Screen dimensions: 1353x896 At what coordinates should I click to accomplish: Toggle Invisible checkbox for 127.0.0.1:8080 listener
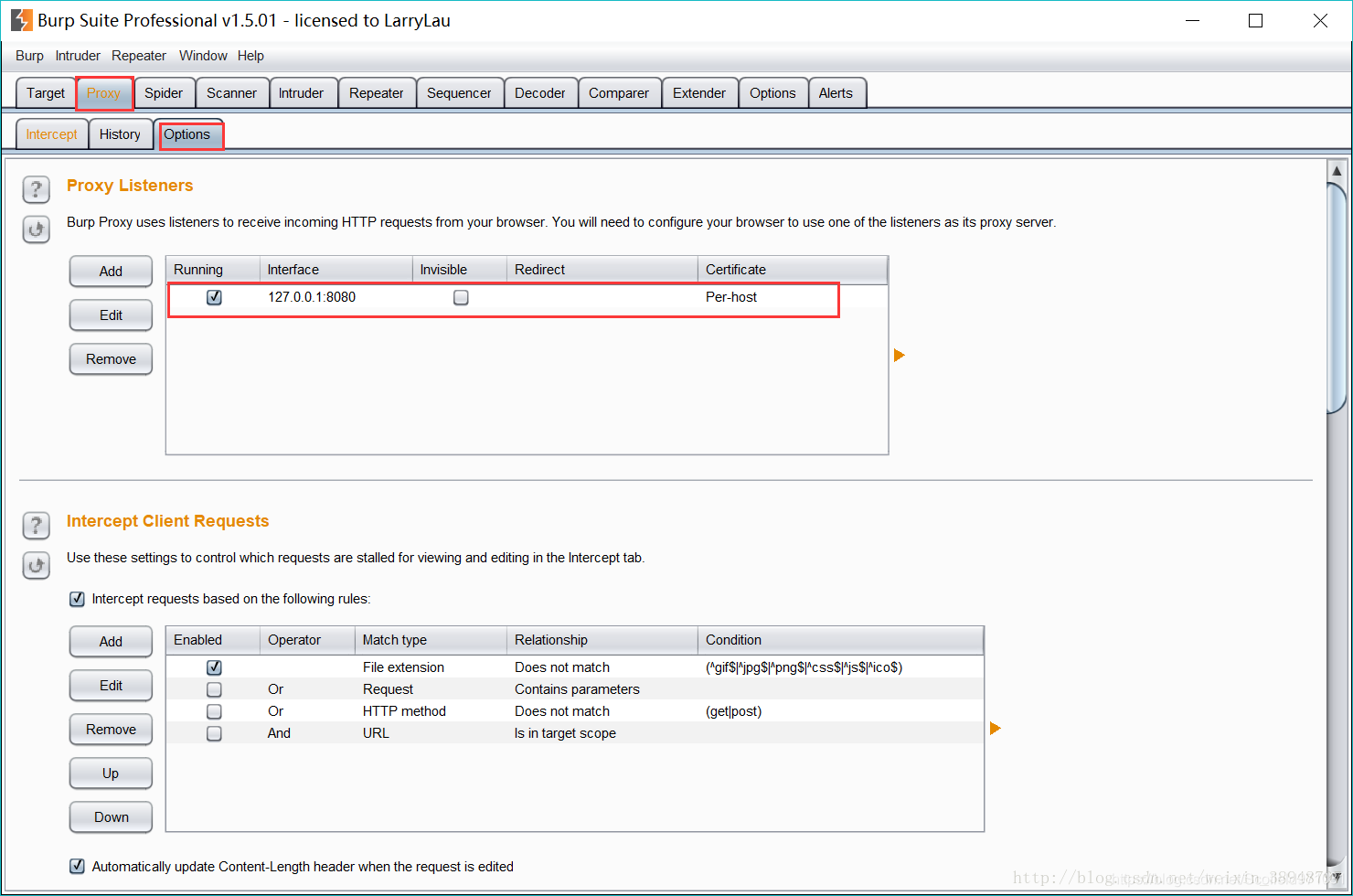(461, 297)
